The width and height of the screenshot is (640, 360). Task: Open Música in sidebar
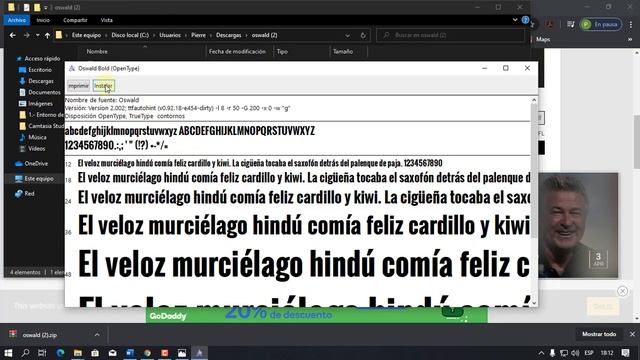pos(37,137)
